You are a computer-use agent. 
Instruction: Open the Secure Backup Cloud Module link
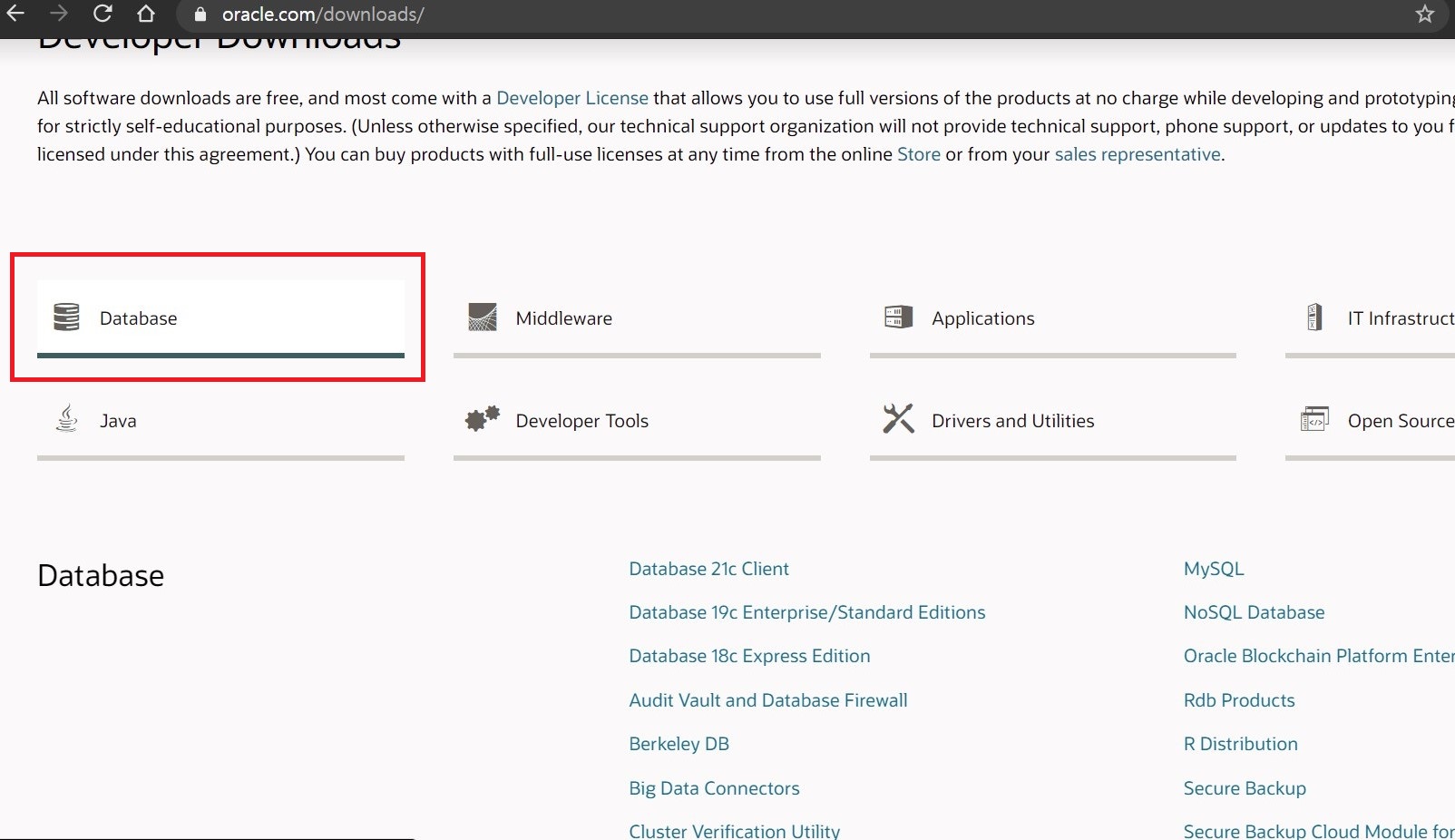[x=1319, y=830]
